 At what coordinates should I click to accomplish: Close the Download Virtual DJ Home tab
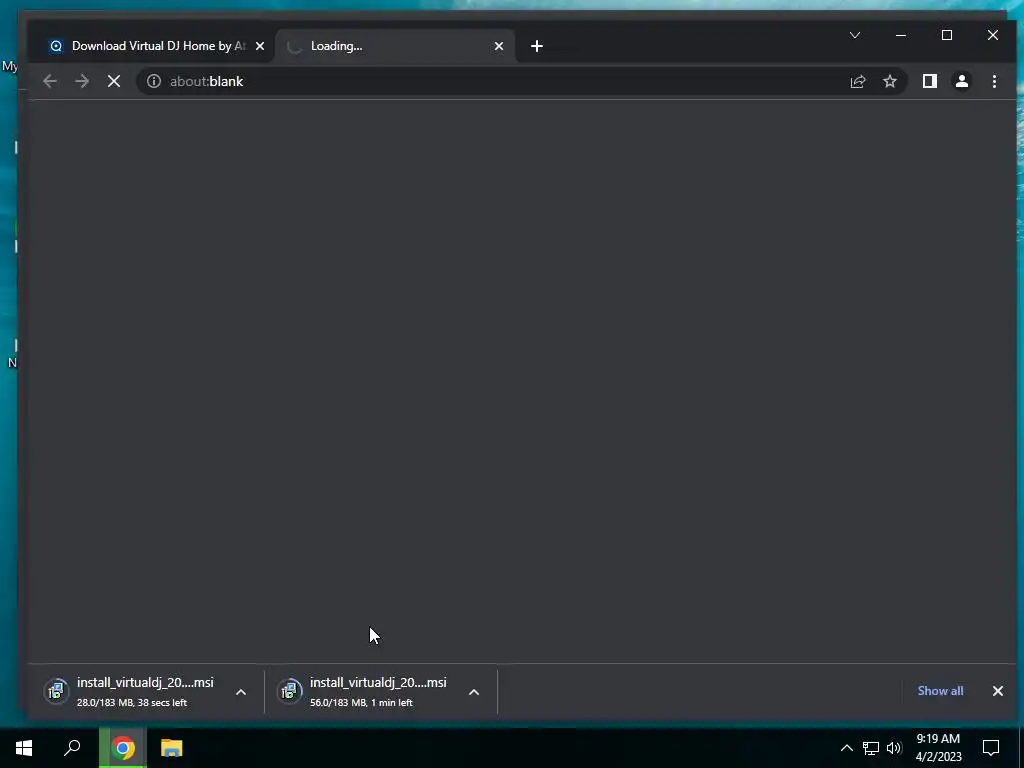point(260,46)
